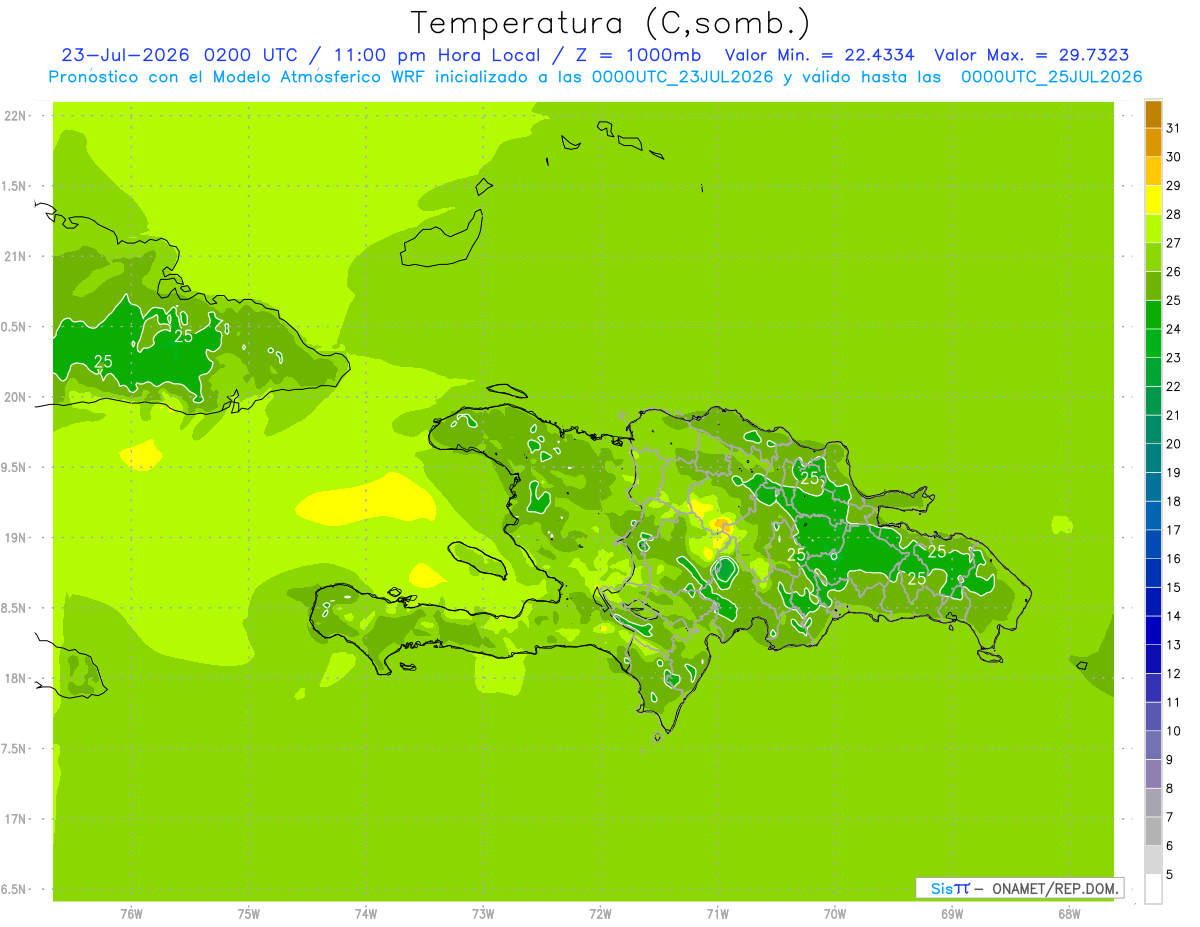This screenshot has width=1200, height=927.
Task: Click the '20N' latitude label
Action: coord(15,397)
